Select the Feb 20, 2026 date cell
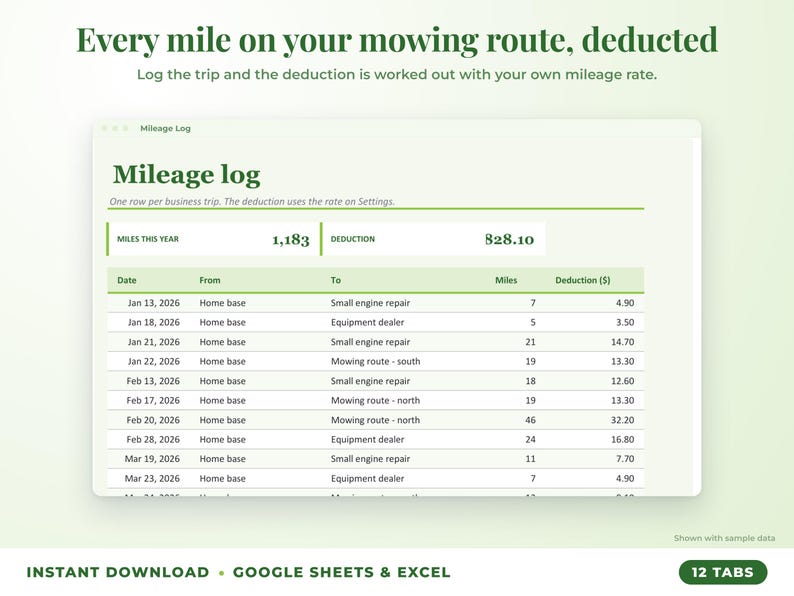794x596 pixels. tap(153, 420)
